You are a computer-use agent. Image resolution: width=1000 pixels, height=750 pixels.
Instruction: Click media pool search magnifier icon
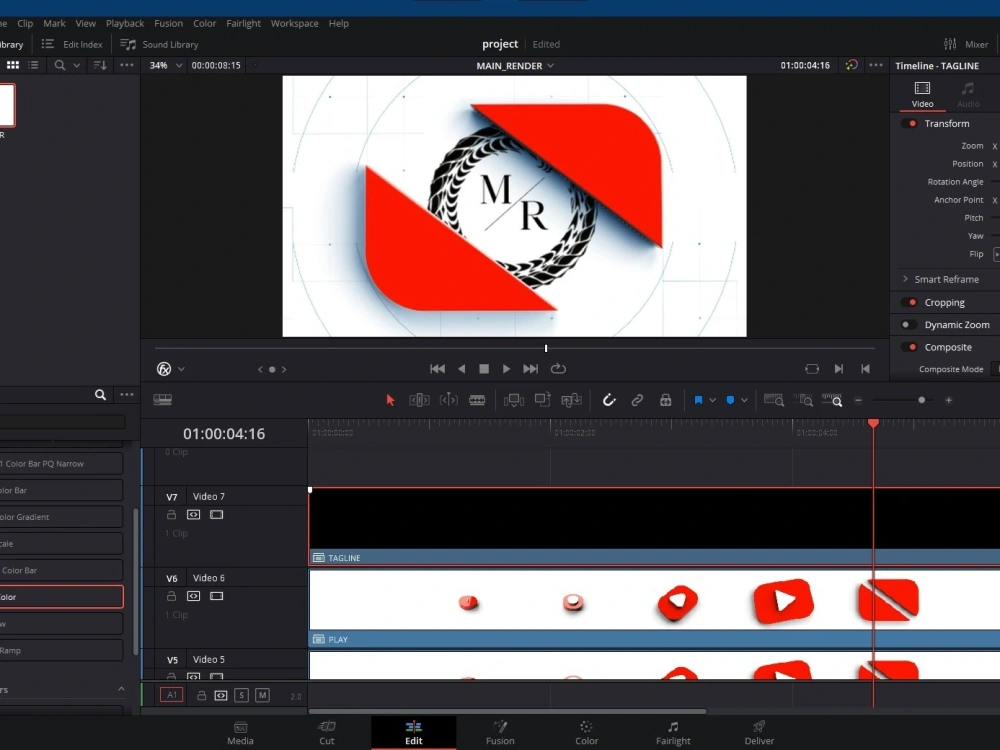click(x=59, y=65)
